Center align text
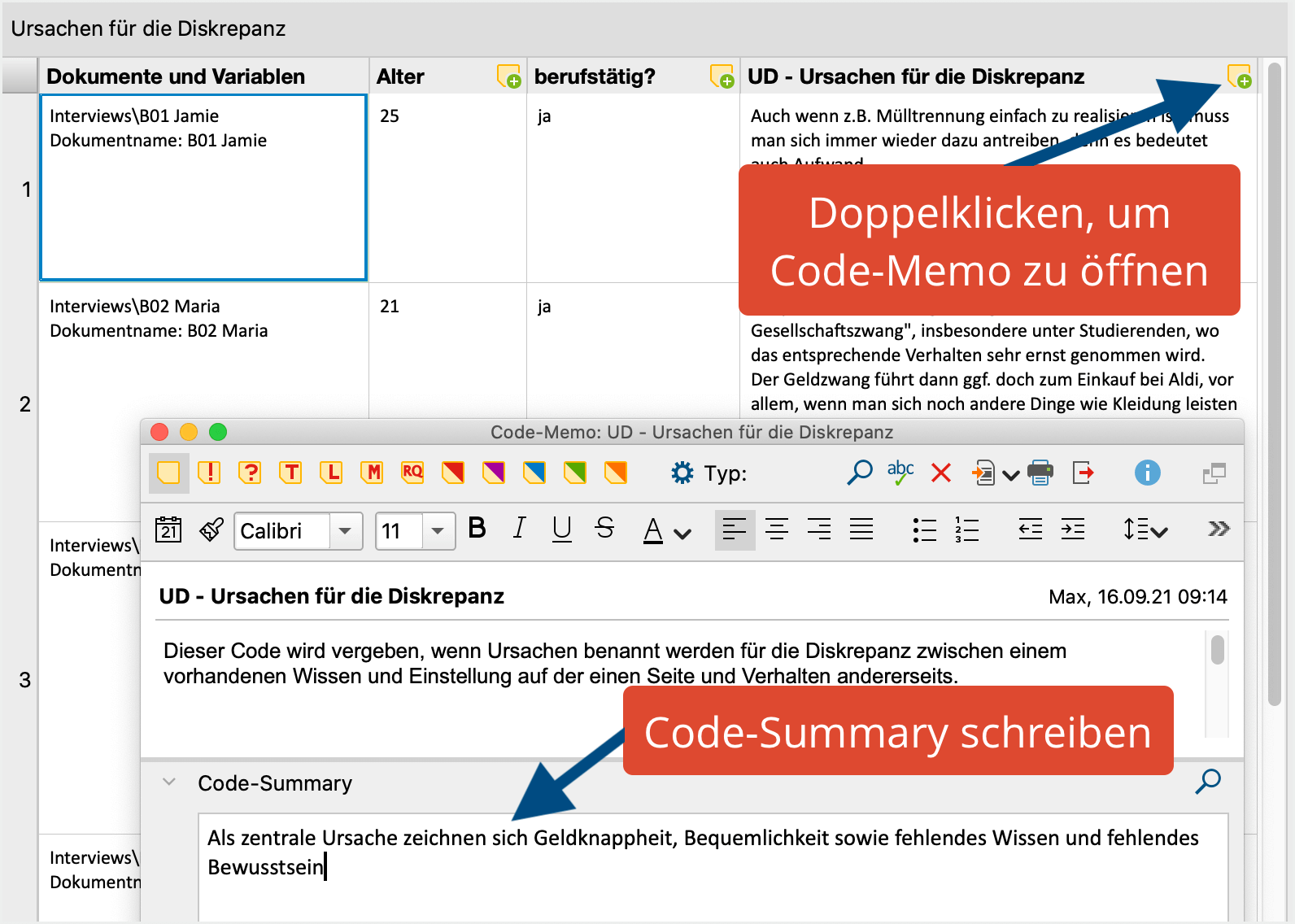The width and height of the screenshot is (1295, 924). pyautogui.click(x=777, y=530)
